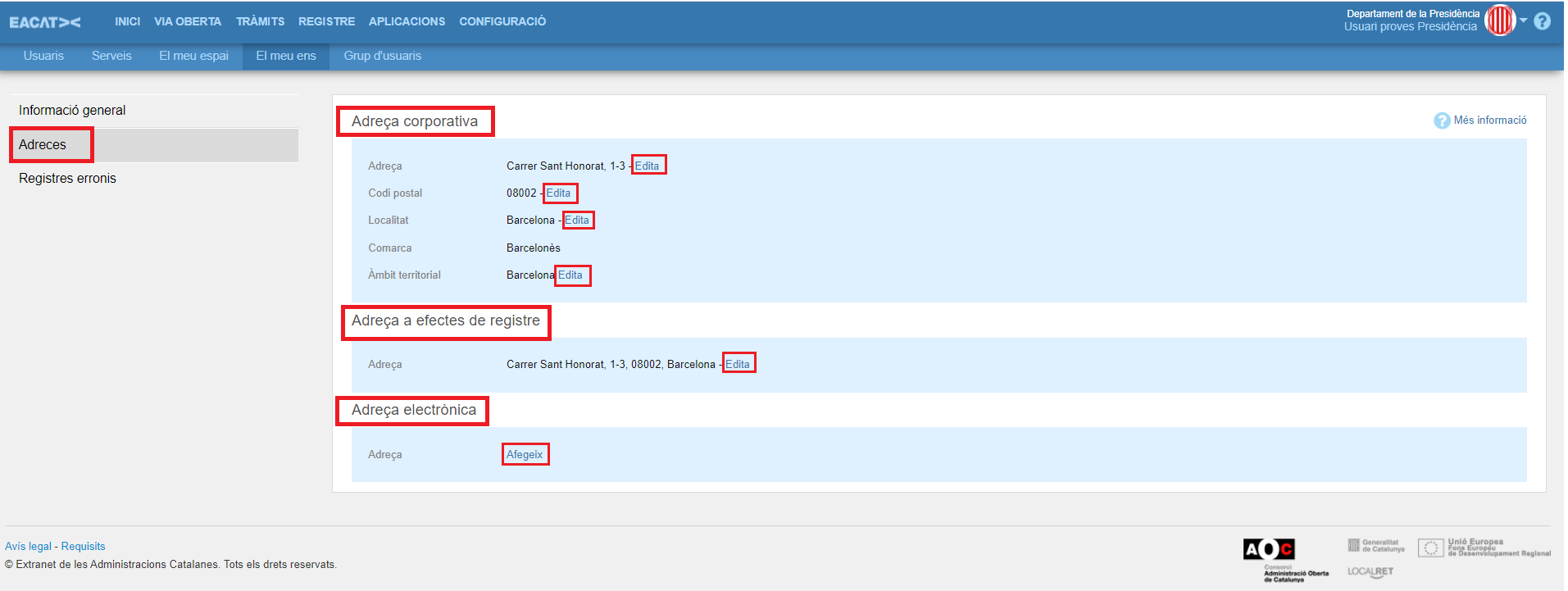1568x591 pixels.
Task: Open Registres erronis in sidebar
Action: 67,178
